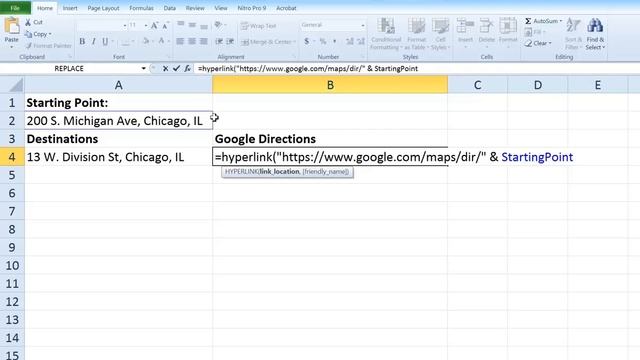Click the fx Insert Function button
Screen dimensions: 640x360
click(x=187, y=69)
